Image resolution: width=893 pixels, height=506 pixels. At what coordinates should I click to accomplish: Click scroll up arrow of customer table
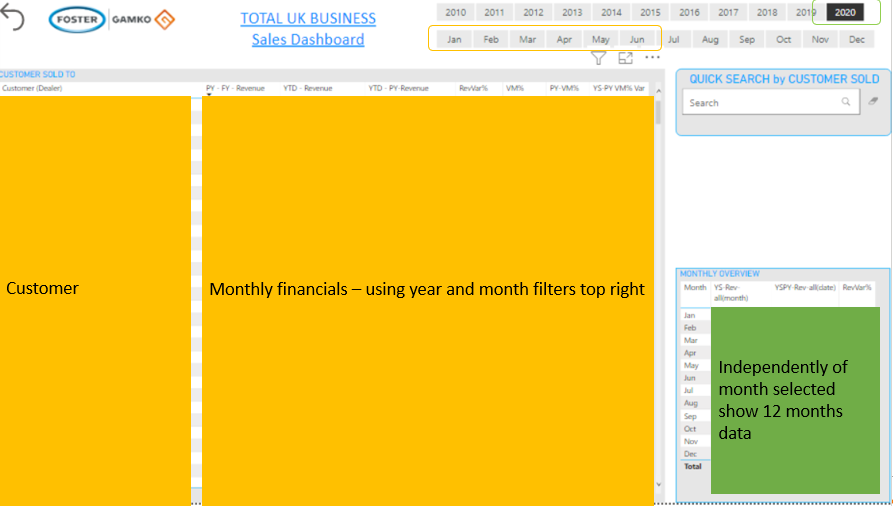coord(658,91)
